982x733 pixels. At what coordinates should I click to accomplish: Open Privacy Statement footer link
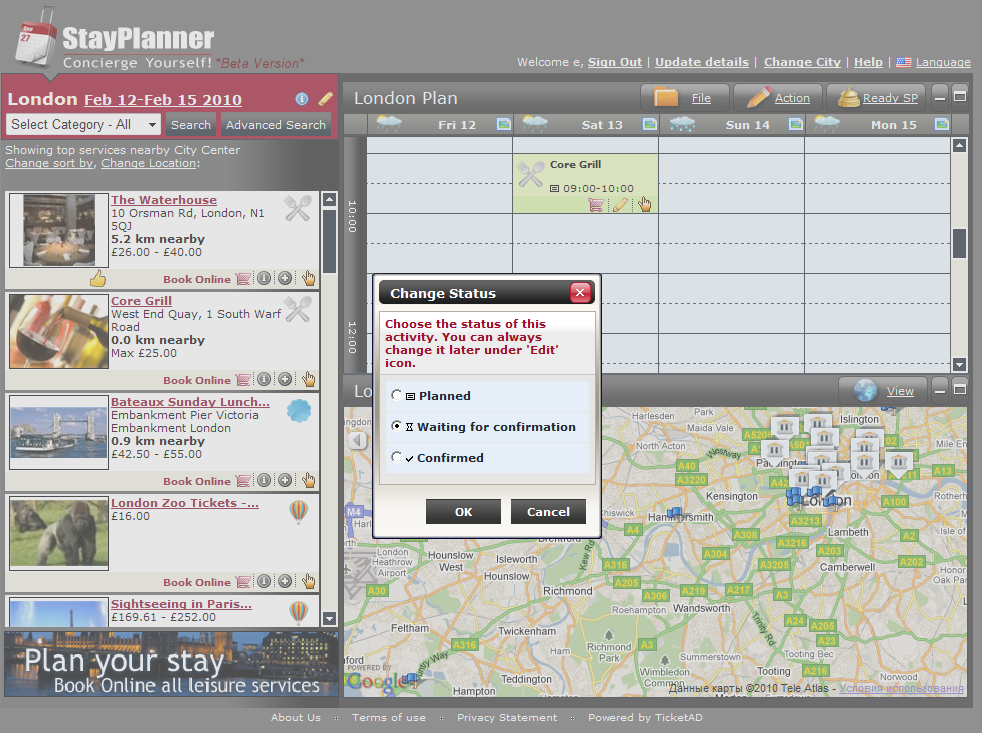[x=507, y=717]
